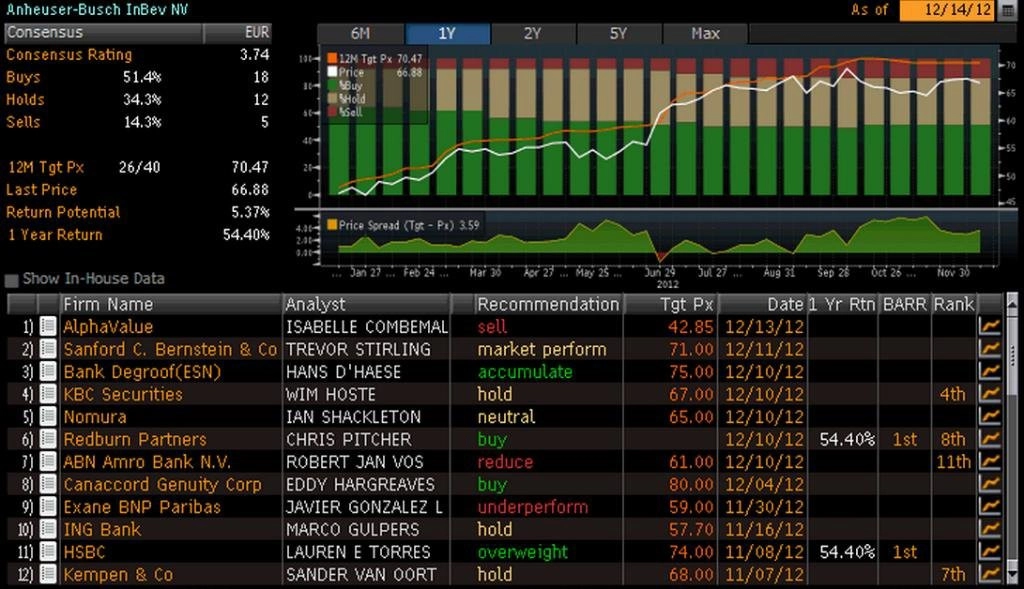Switch chart range to 5Y tab

coord(618,33)
